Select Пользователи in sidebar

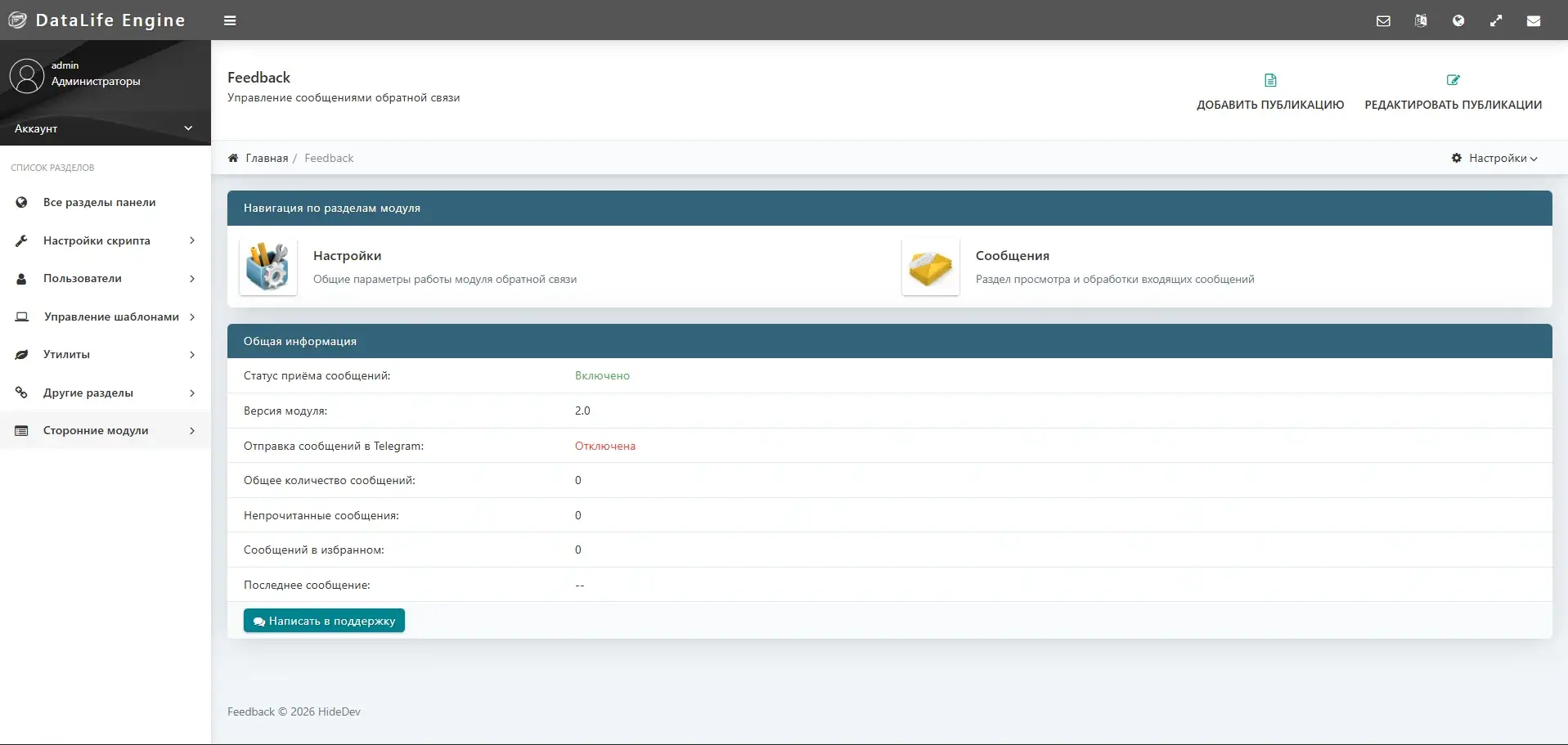[x=106, y=279]
